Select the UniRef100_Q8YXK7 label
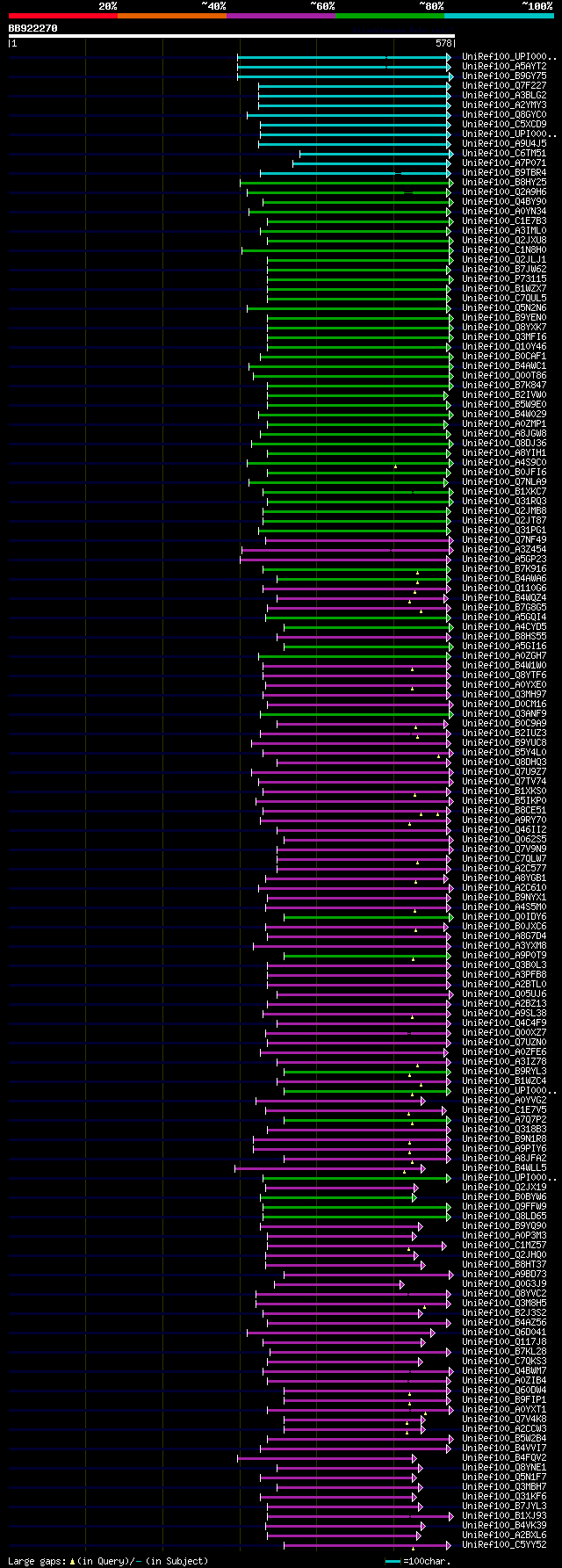This screenshot has height=1568, width=562. 504,328
